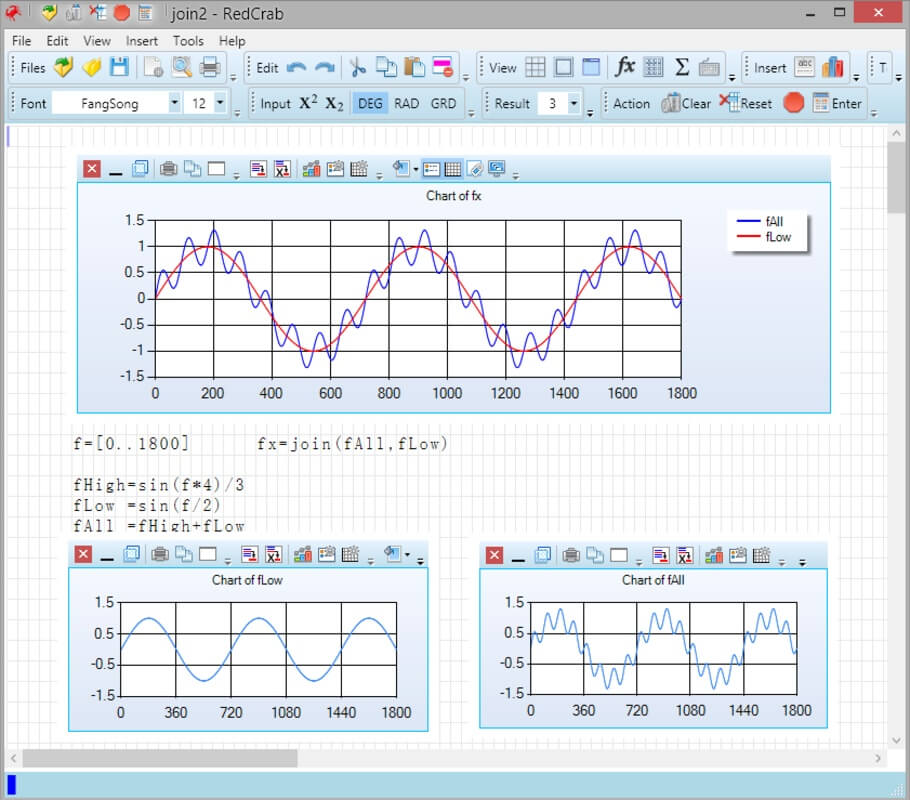Toggle the grid icon in View toolbar
This screenshot has width=910, height=800.
pos(535,67)
